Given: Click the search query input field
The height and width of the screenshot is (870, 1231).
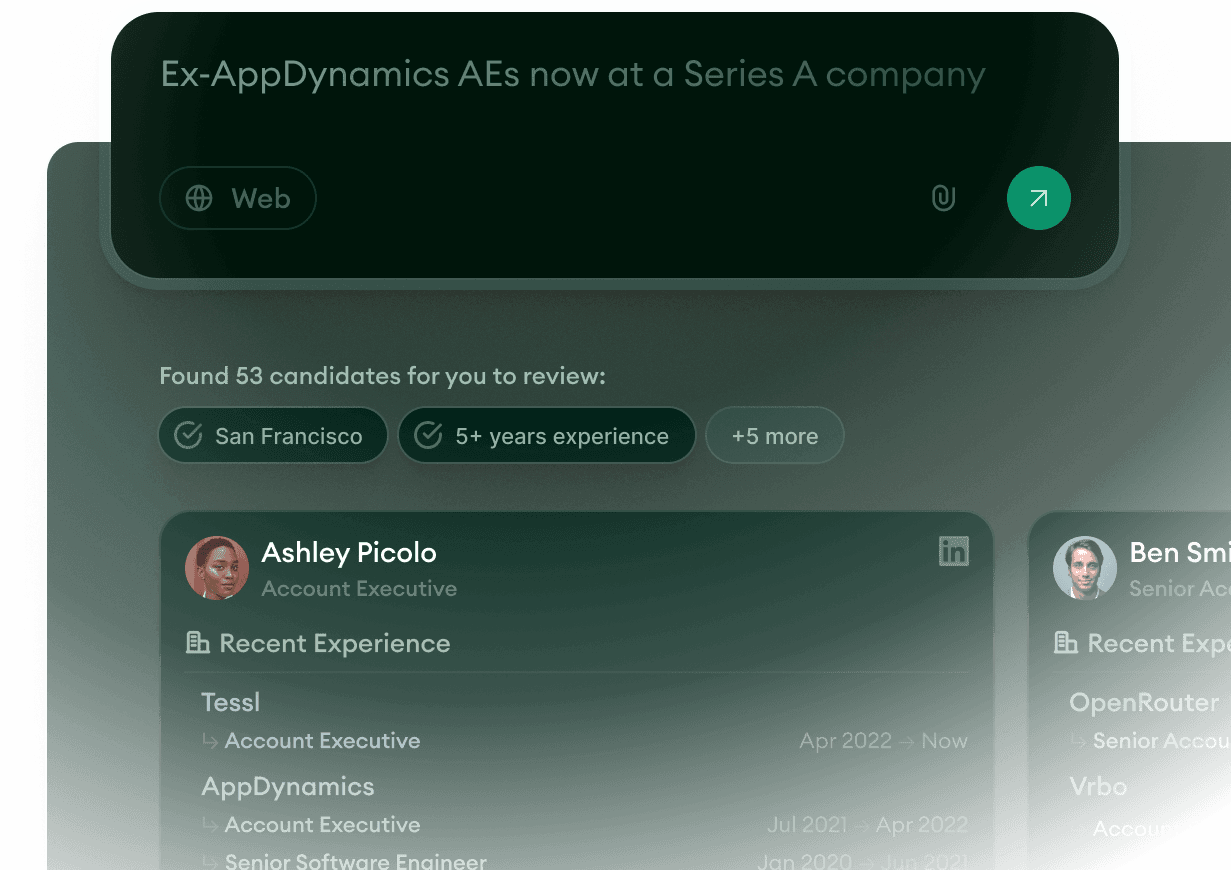Looking at the screenshot, I should point(573,75).
